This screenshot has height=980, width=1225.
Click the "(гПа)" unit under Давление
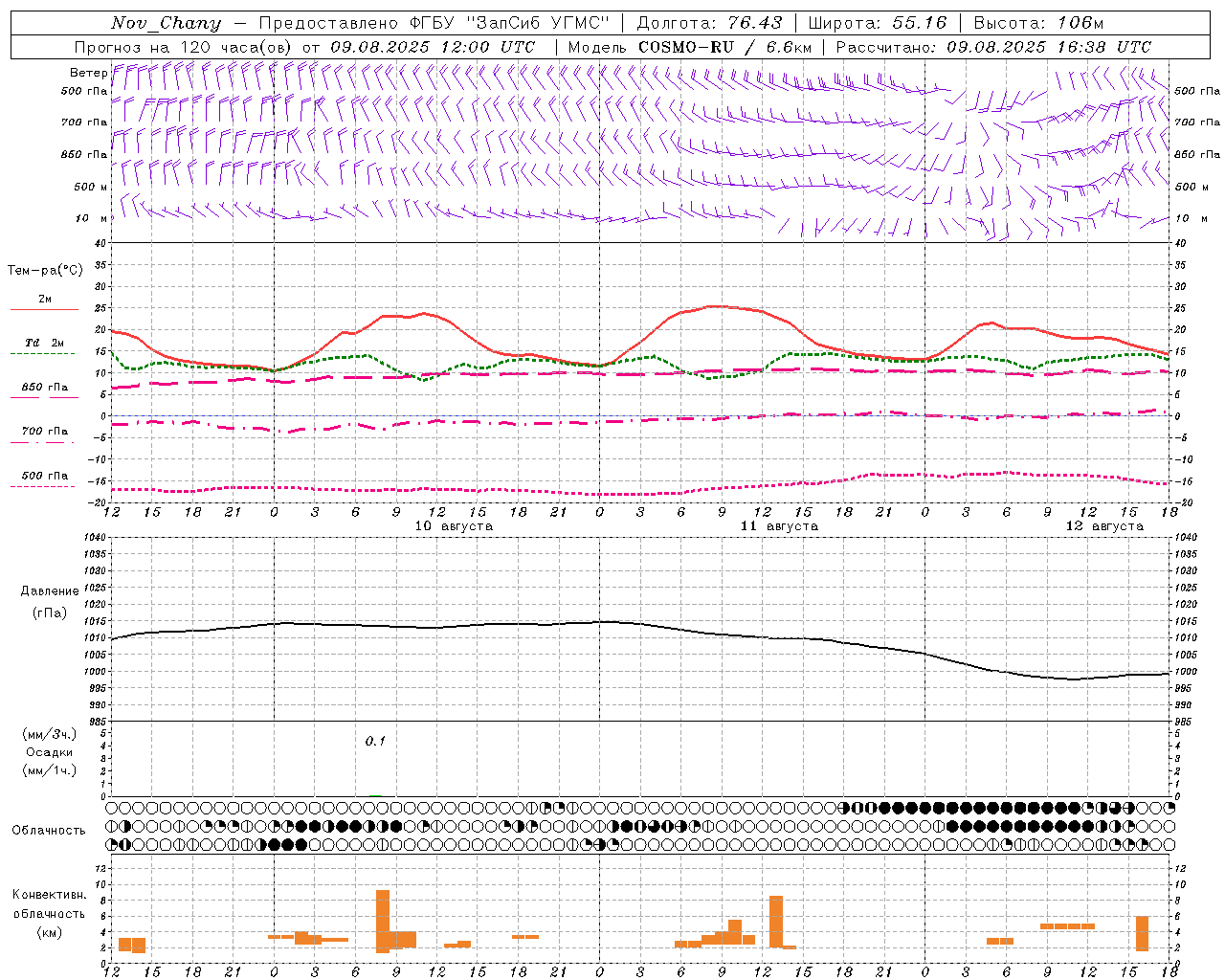[49, 612]
